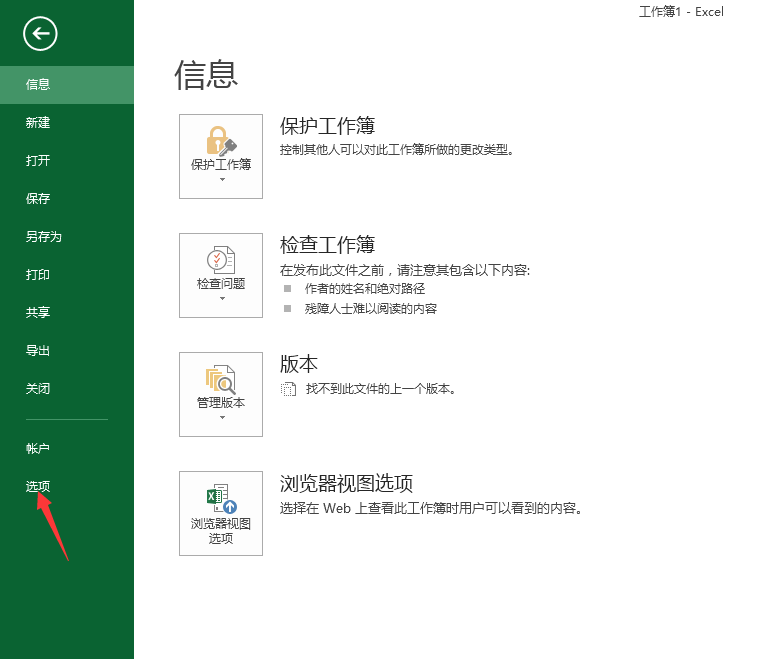
Task: Click the 控制其他人可以对此工作簿 description
Action: (x=397, y=150)
